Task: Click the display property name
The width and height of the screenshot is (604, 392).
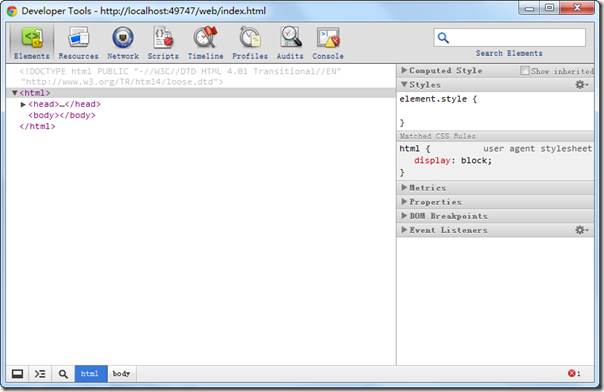Action: tap(432, 161)
